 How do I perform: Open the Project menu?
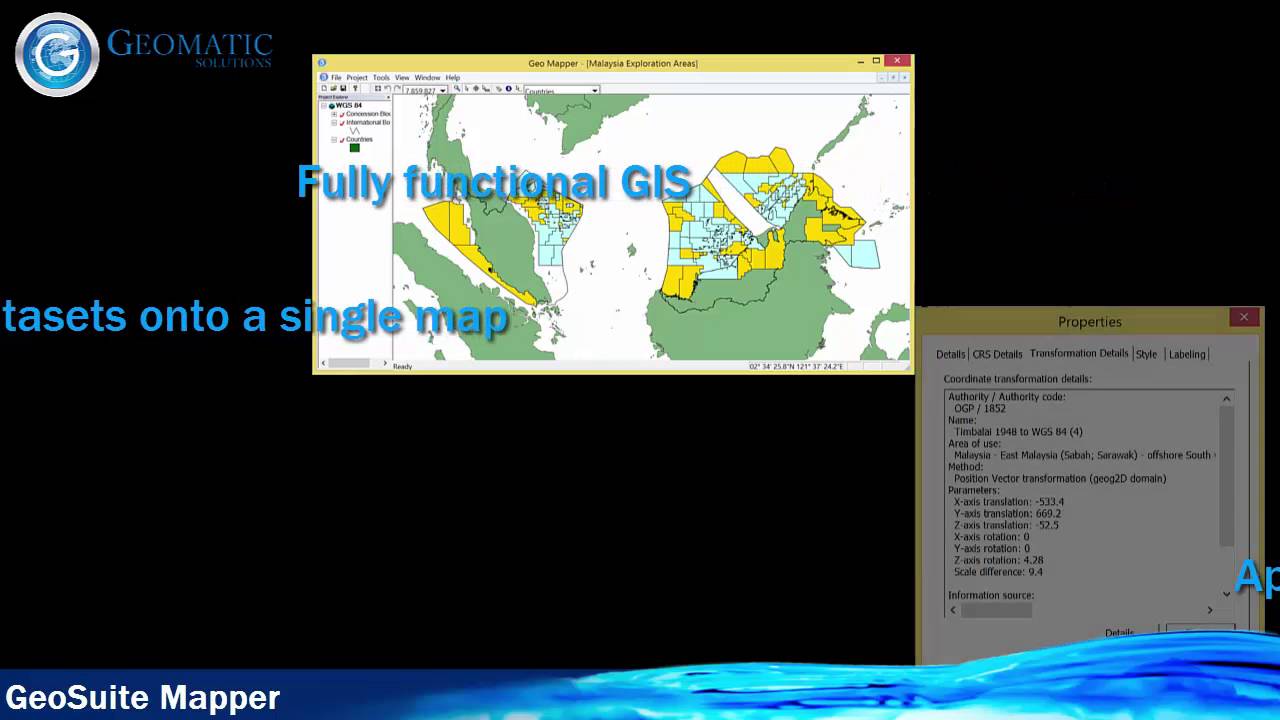coord(357,77)
